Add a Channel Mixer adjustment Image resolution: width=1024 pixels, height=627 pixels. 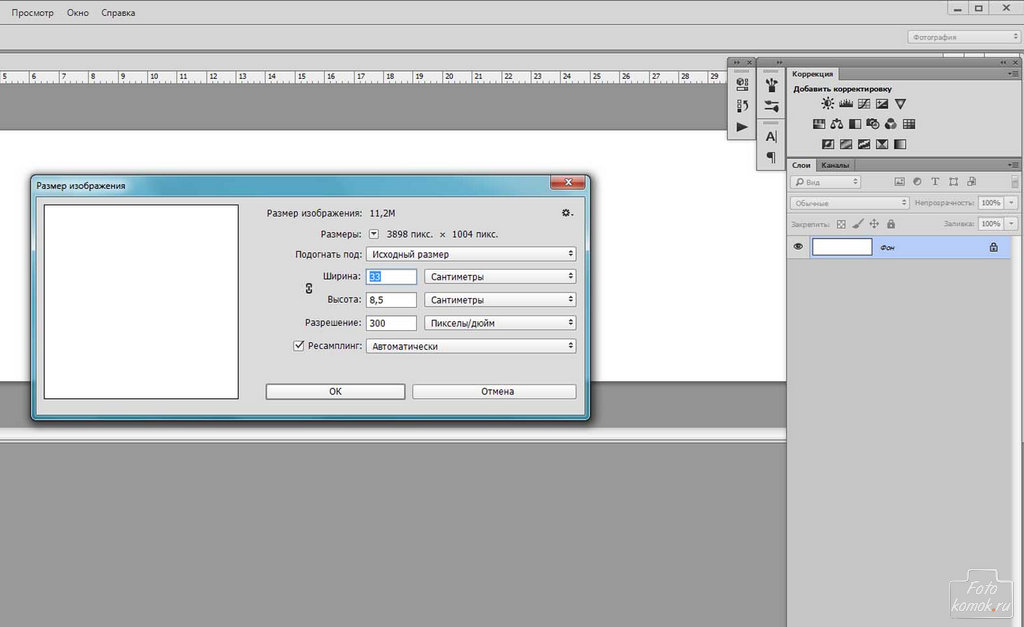click(x=891, y=123)
